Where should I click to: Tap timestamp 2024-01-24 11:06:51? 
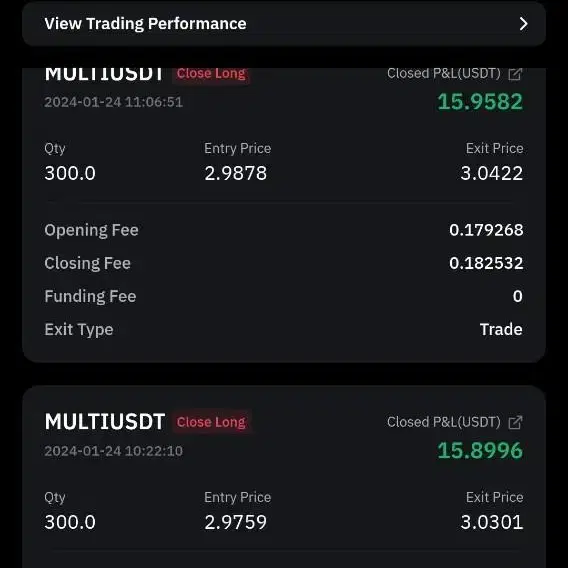click(113, 102)
